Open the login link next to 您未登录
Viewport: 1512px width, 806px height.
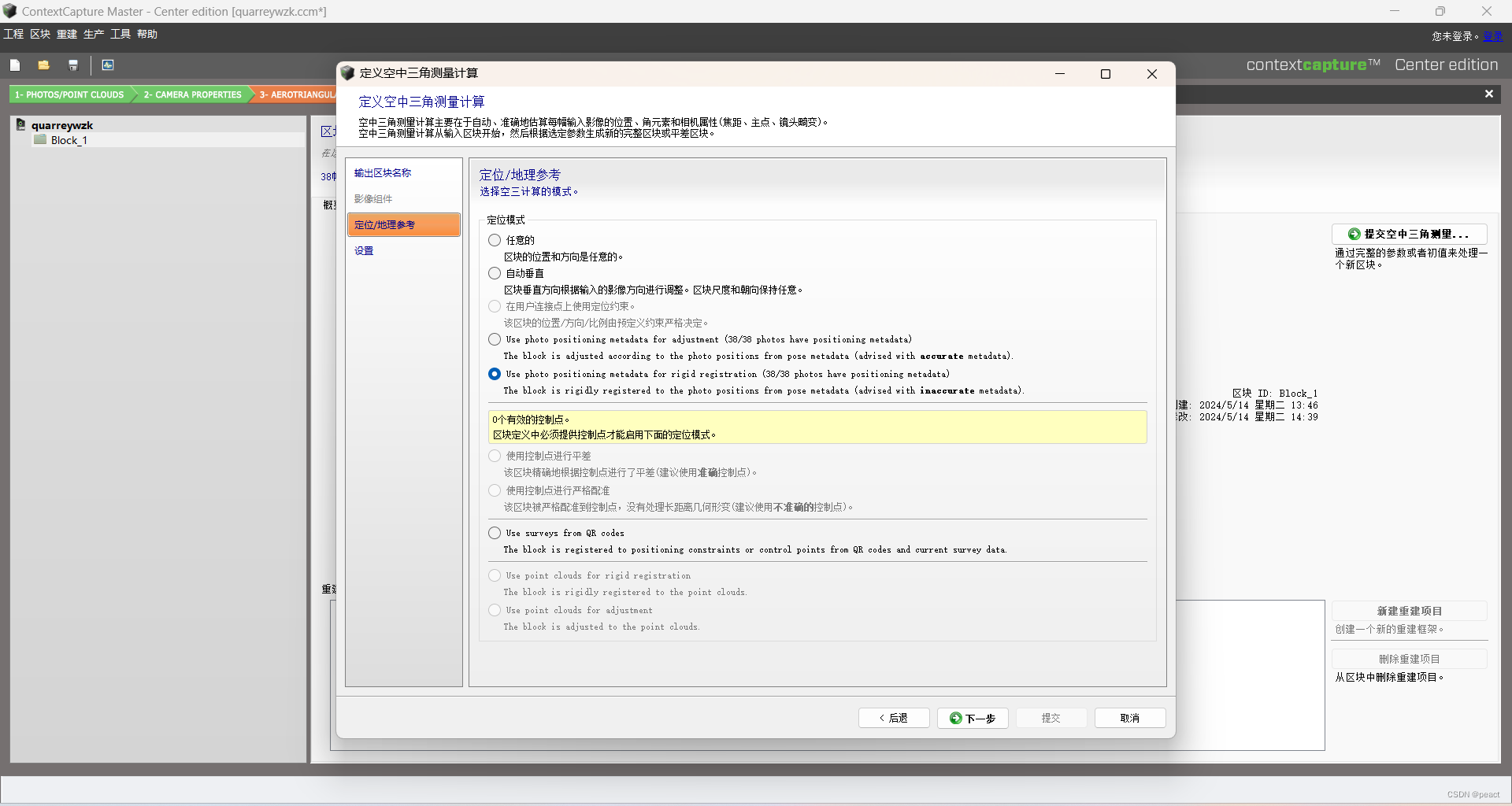point(1493,36)
